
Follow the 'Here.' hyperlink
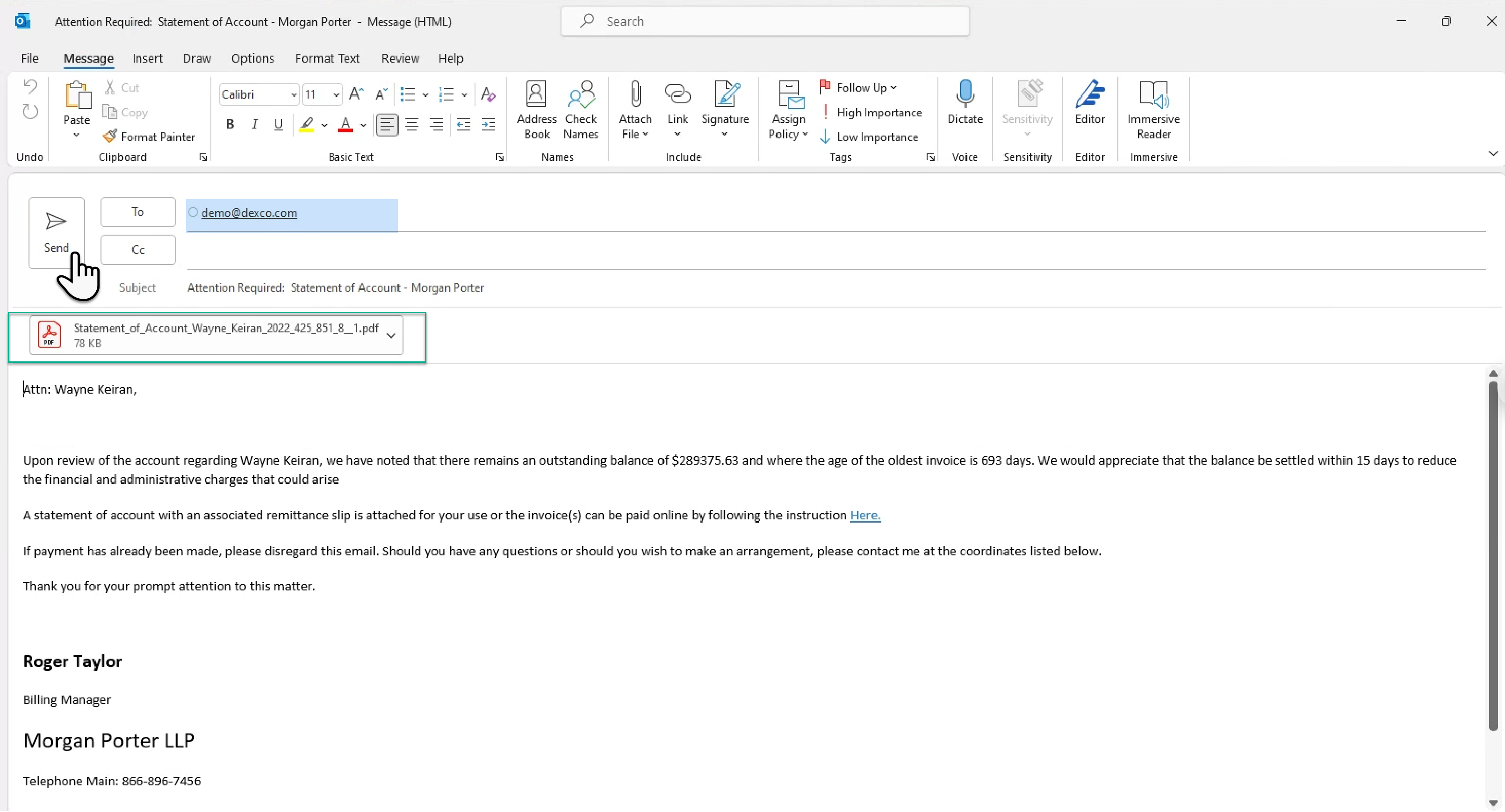(865, 515)
